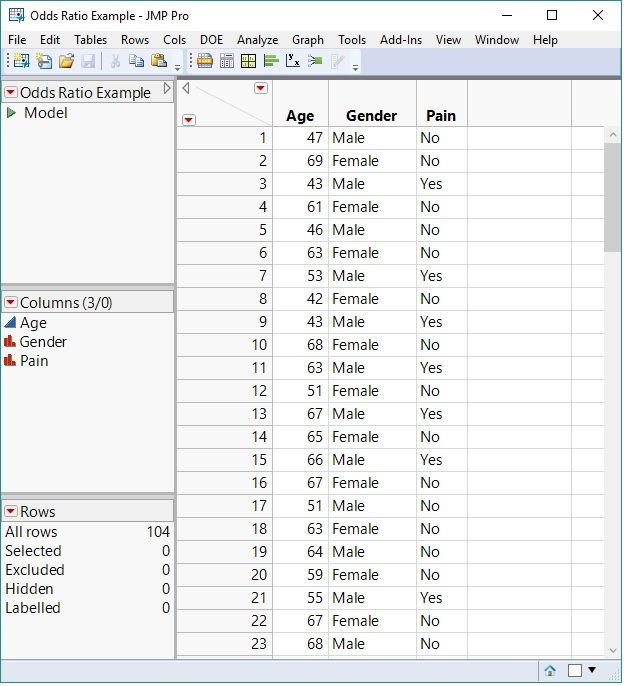627x686 pixels.
Task: Open the Rows panel red triangle menu
Action: coord(11,512)
